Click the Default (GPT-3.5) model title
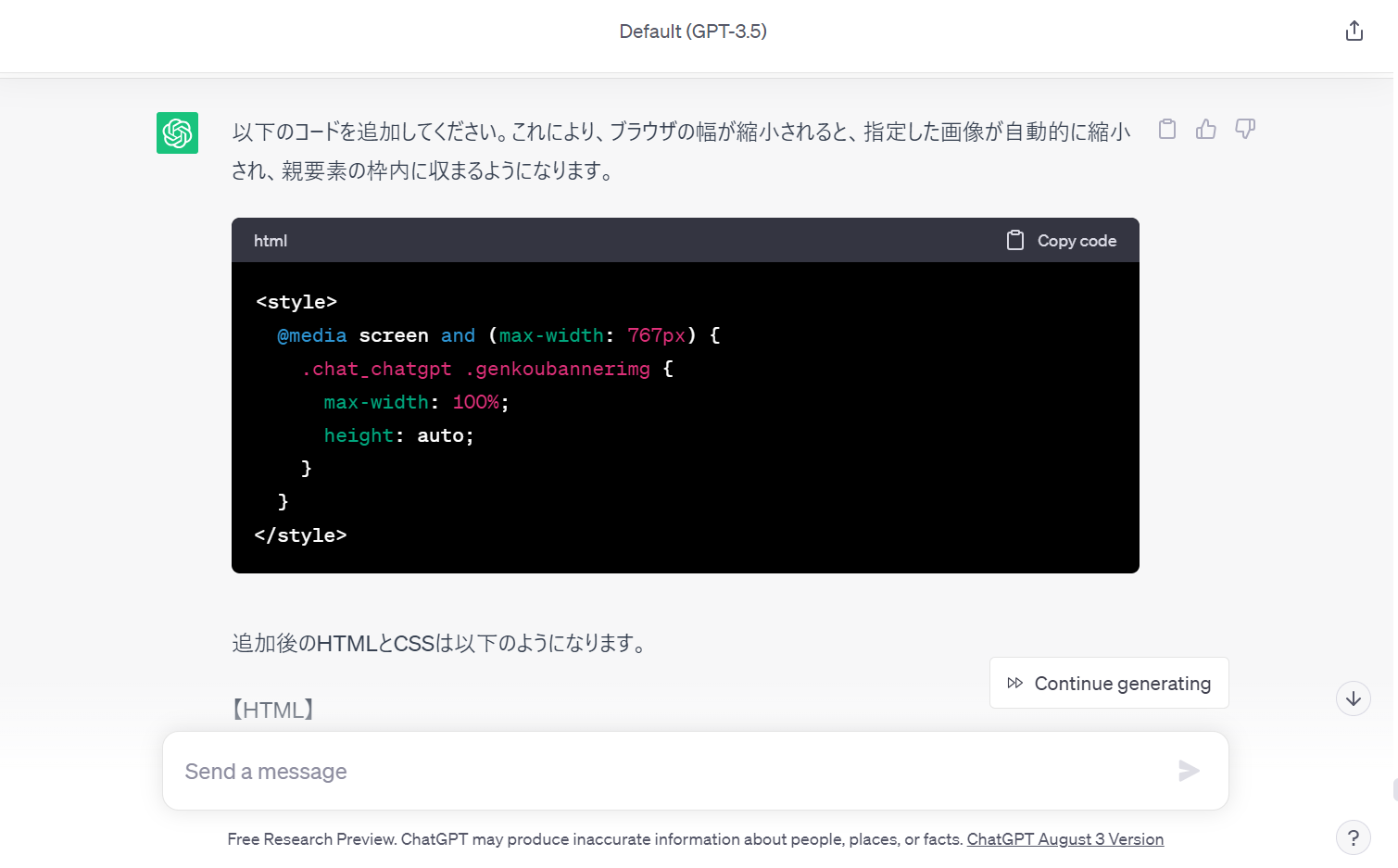 (693, 31)
